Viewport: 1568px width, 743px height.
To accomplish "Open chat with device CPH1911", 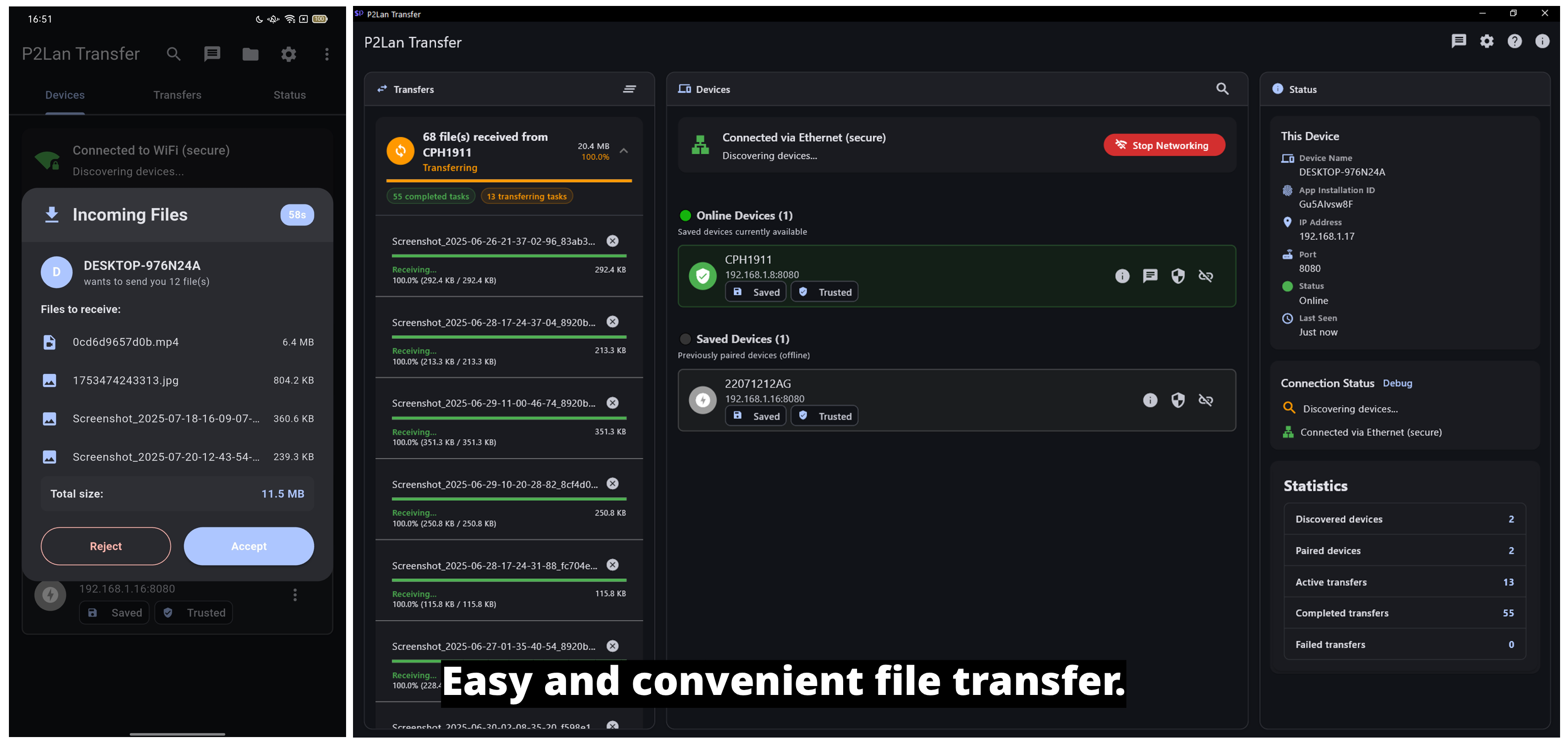I will [x=1151, y=276].
